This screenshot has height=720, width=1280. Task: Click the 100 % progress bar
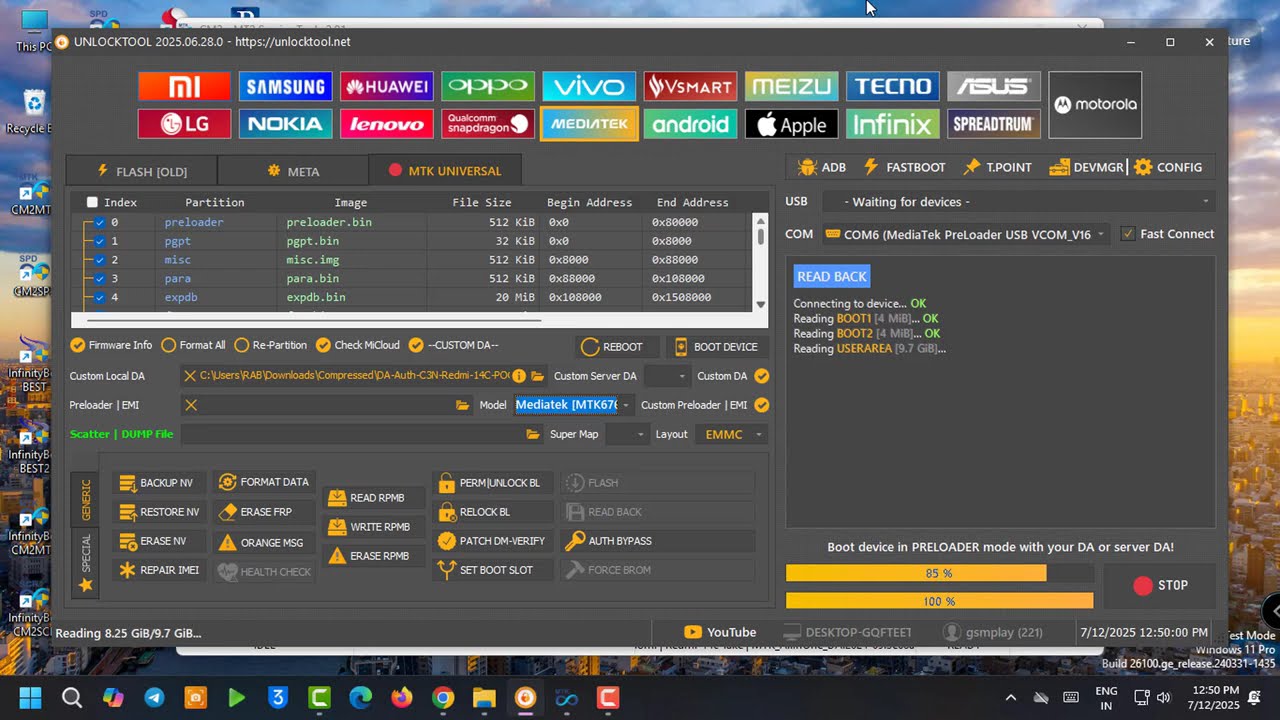939,601
